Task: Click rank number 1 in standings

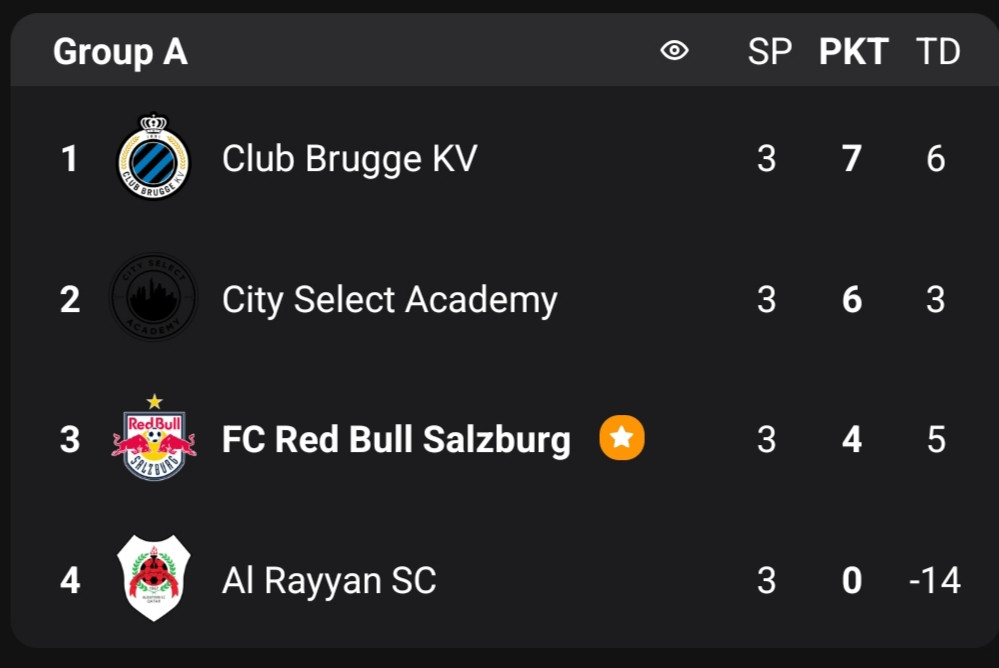Action: click(x=69, y=158)
